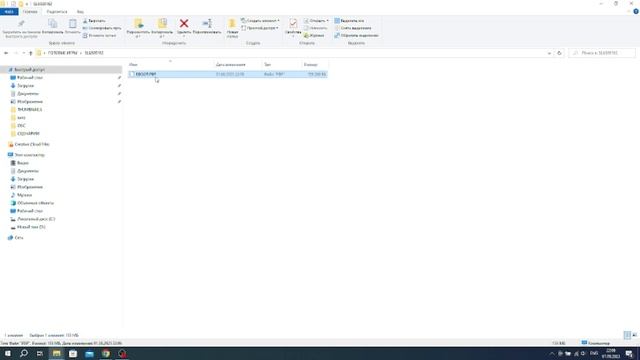
Task: Choose Paste shortcut in the ribbon
Action: point(99,36)
